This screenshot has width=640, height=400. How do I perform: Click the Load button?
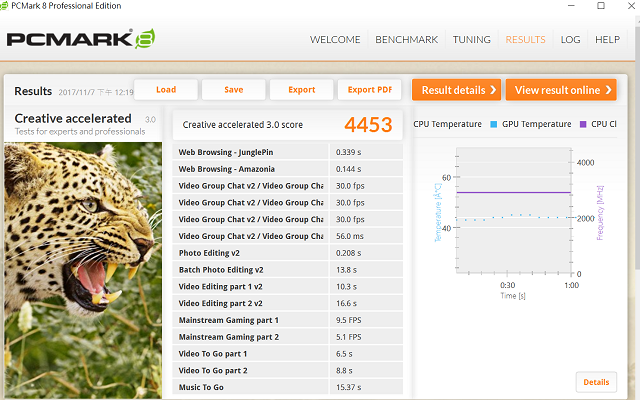pos(166,89)
